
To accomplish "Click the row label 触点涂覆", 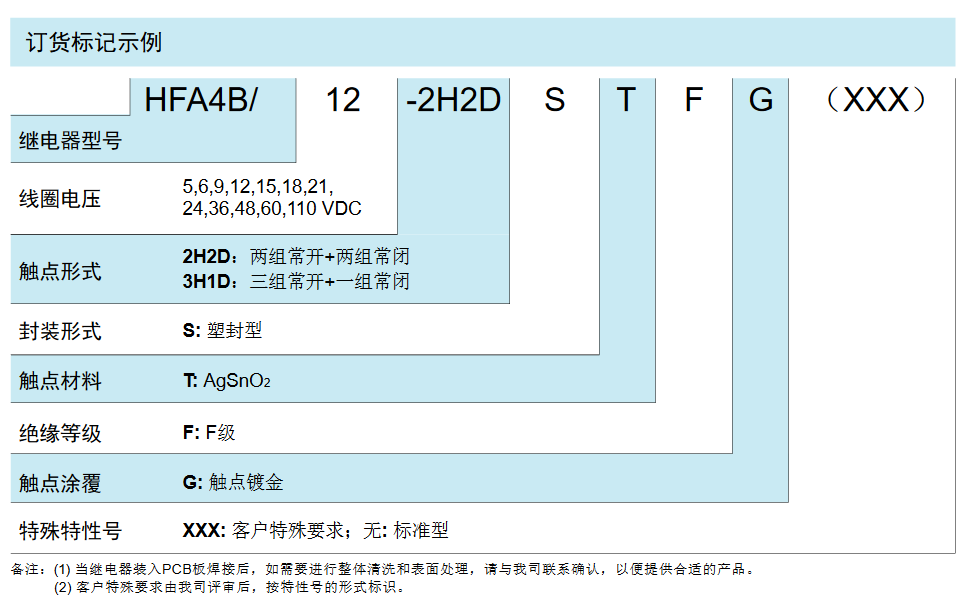I will (60, 483).
